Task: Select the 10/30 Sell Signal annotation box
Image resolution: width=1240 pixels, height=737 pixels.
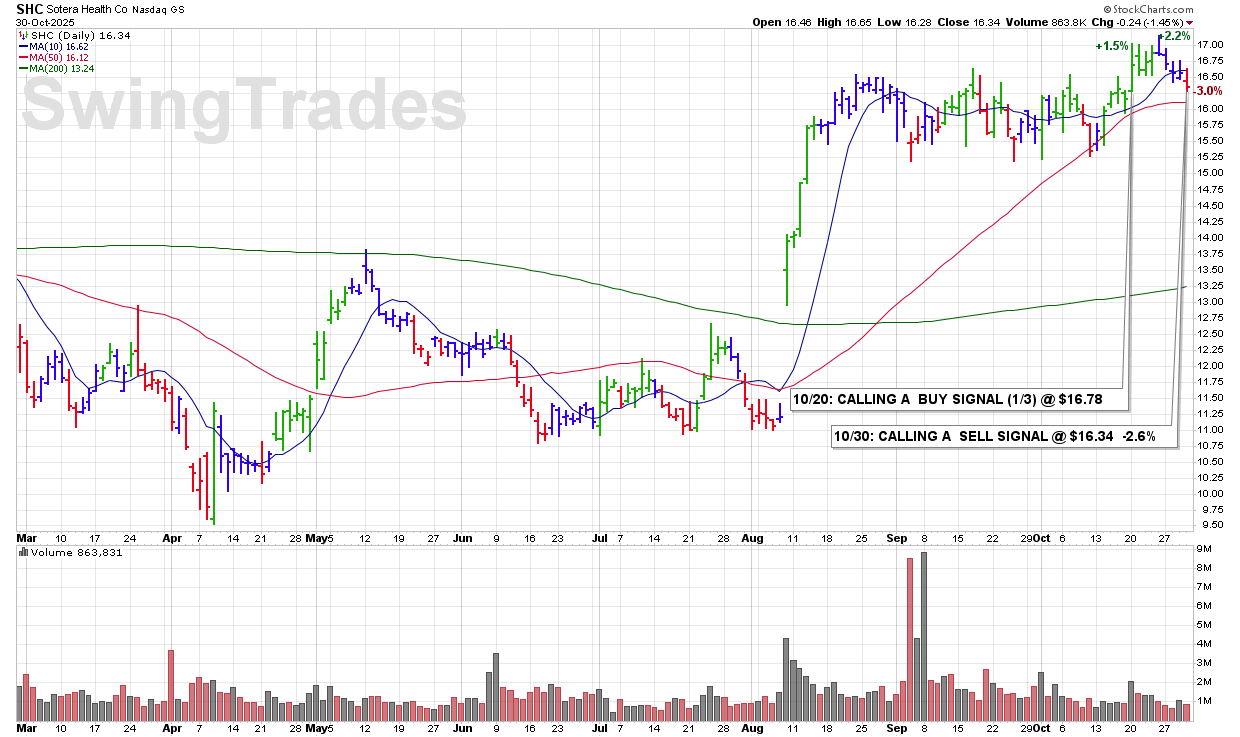Action: 1005,437
